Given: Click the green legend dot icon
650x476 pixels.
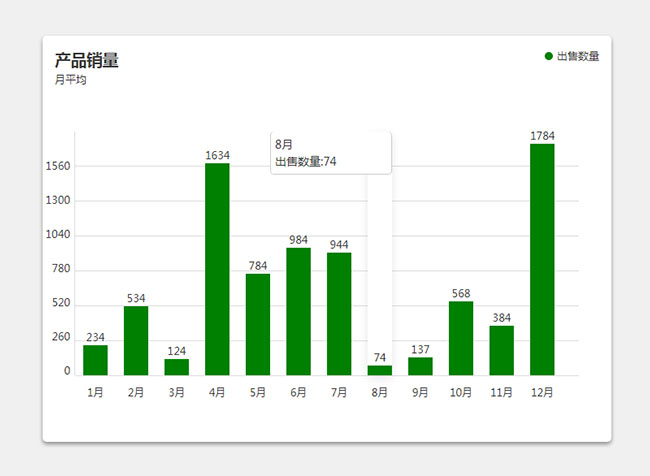Looking at the screenshot, I should click(549, 57).
